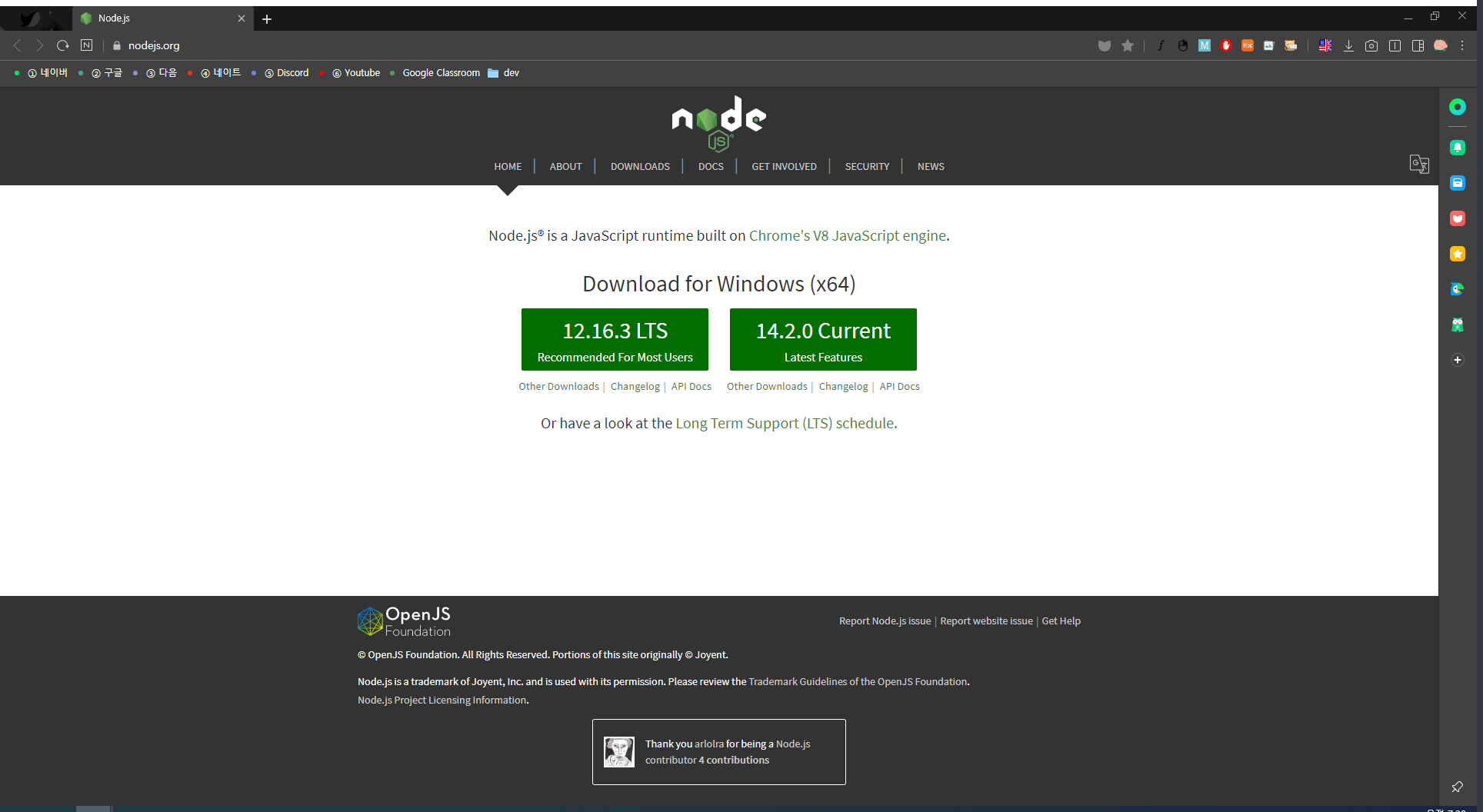1483x812 pixels.
Task: Click the italic f extension icon
Action: [1161, 46]
